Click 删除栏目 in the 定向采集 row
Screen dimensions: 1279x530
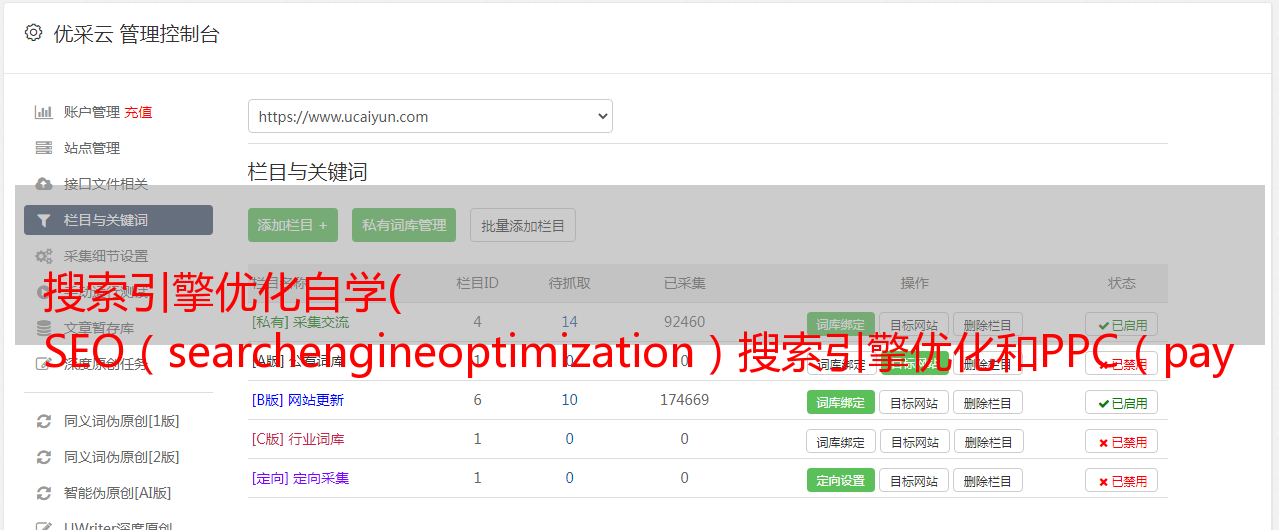988,480
